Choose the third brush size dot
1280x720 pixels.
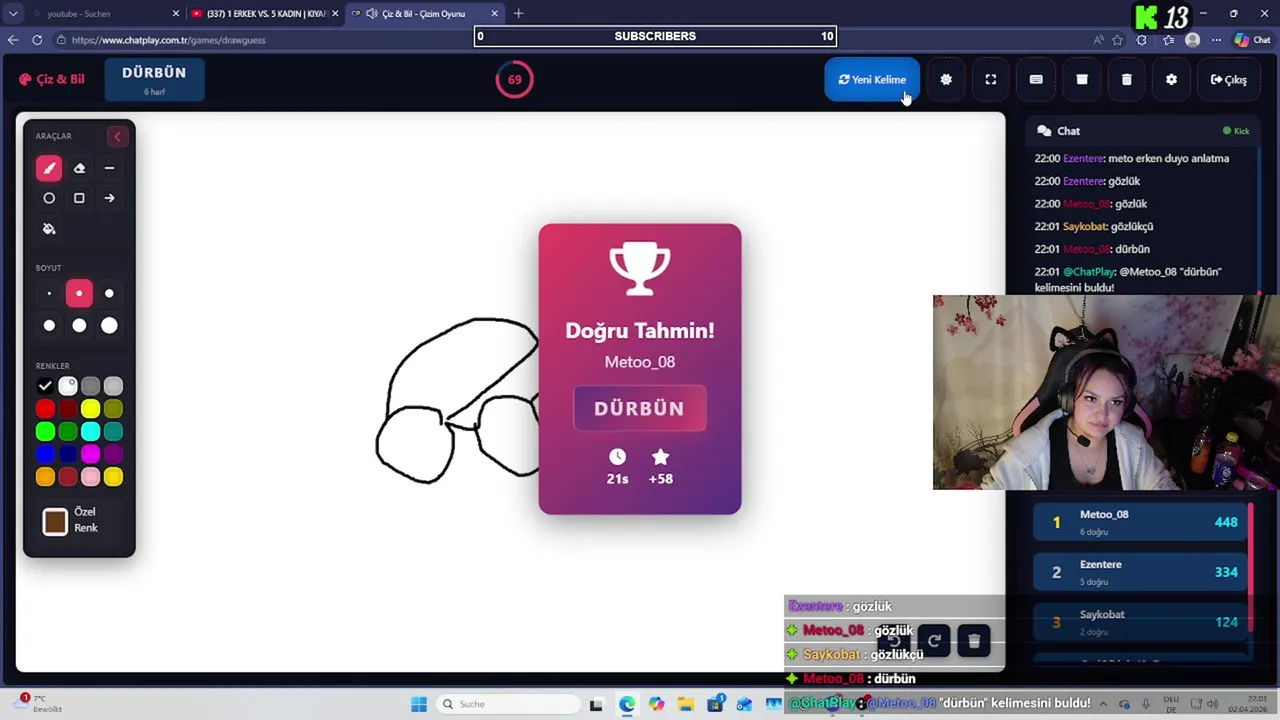pos(109,294)
